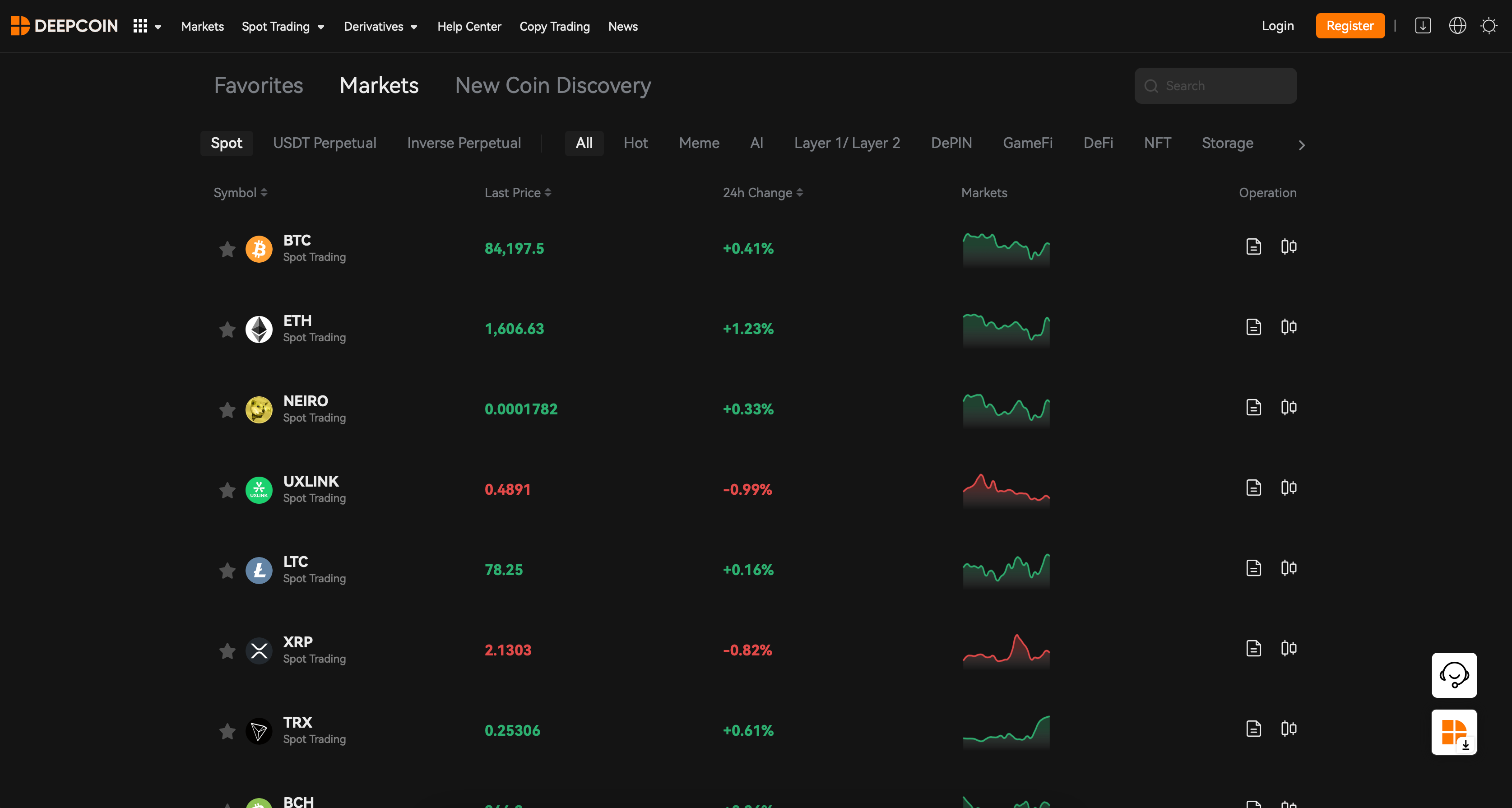
Task: Click the Ethereum coin logo
Action: coord(259,330)
